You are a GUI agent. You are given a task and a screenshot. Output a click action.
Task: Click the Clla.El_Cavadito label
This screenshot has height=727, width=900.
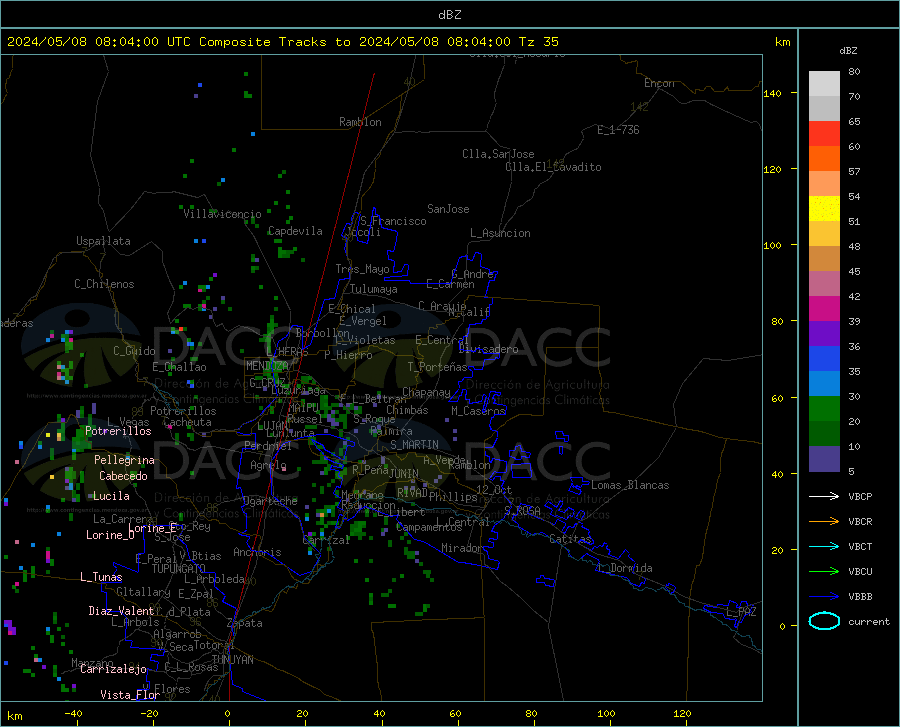(x=553, y=167)
